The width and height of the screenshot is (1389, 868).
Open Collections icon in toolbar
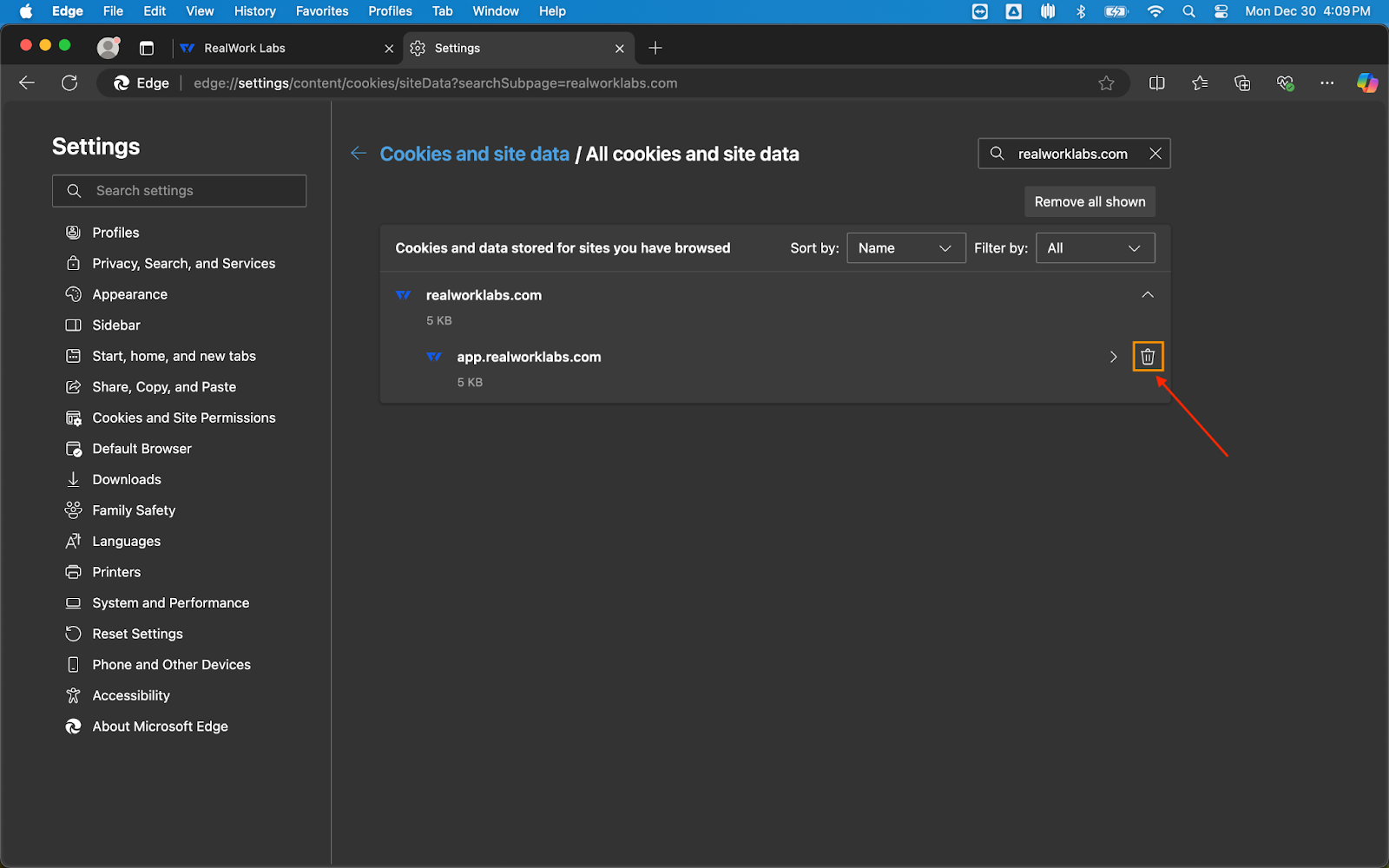point(1242,83)
